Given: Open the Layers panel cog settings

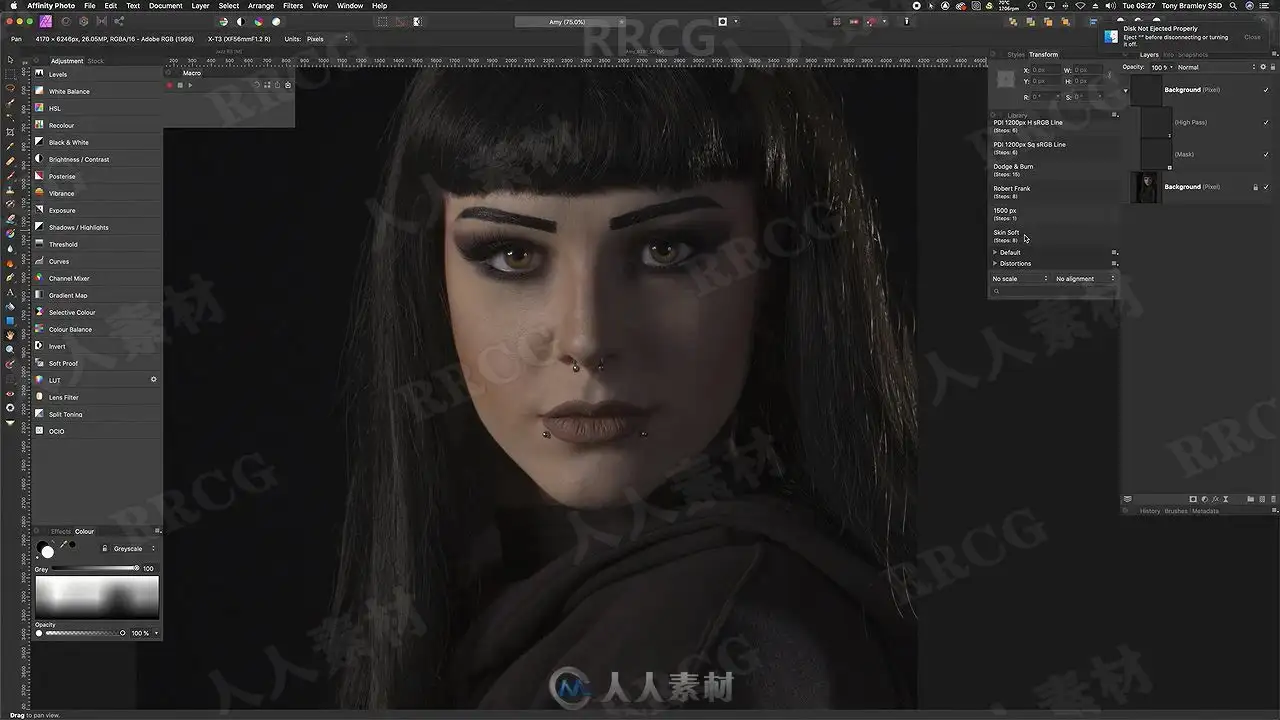Looking at the screenshot, I should [1262, 67].
